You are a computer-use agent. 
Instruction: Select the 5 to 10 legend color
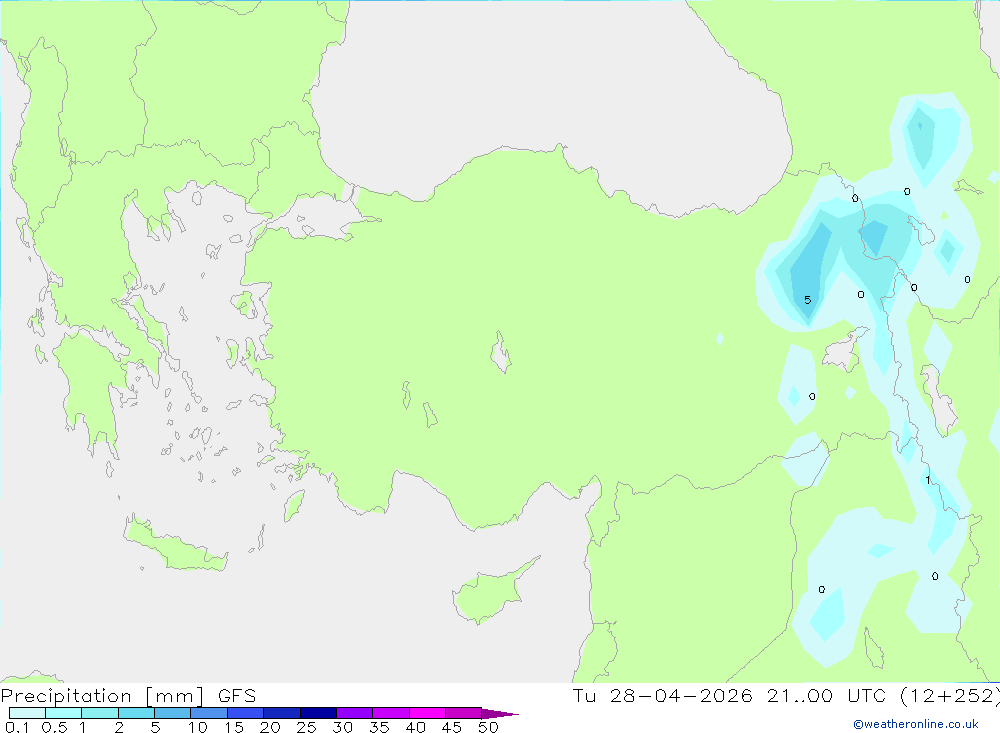coord(173,713)
